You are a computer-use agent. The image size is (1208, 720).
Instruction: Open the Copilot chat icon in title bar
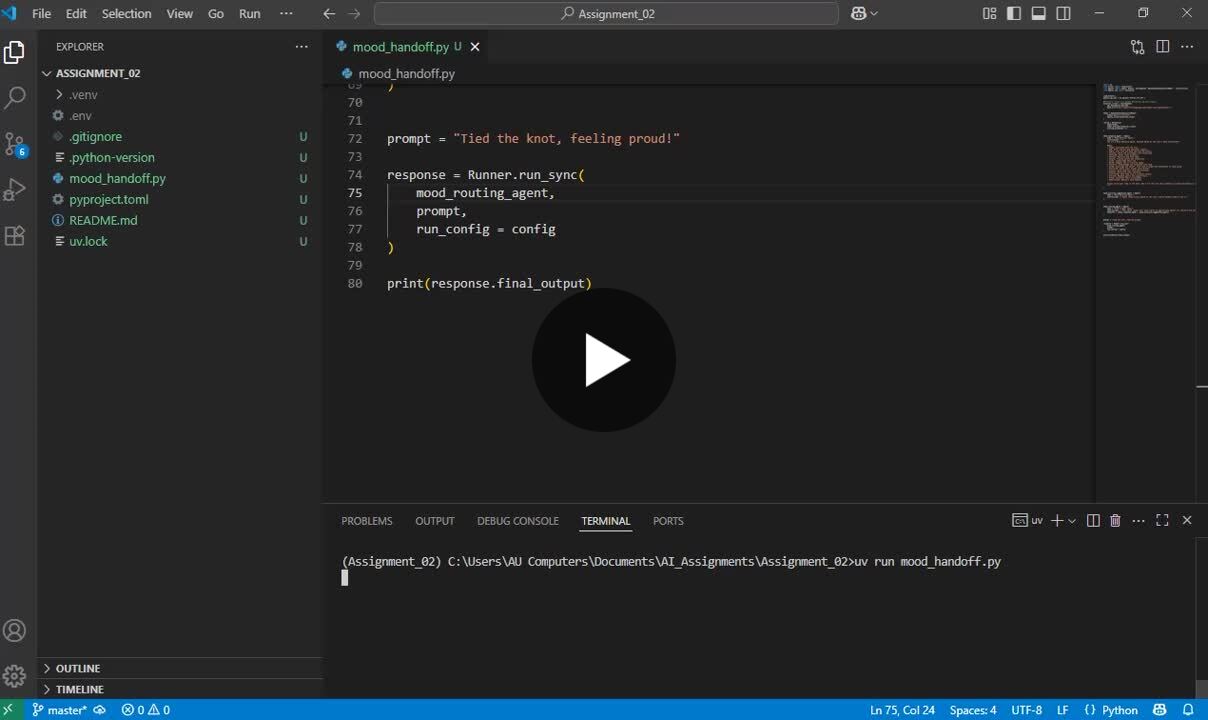858,14
